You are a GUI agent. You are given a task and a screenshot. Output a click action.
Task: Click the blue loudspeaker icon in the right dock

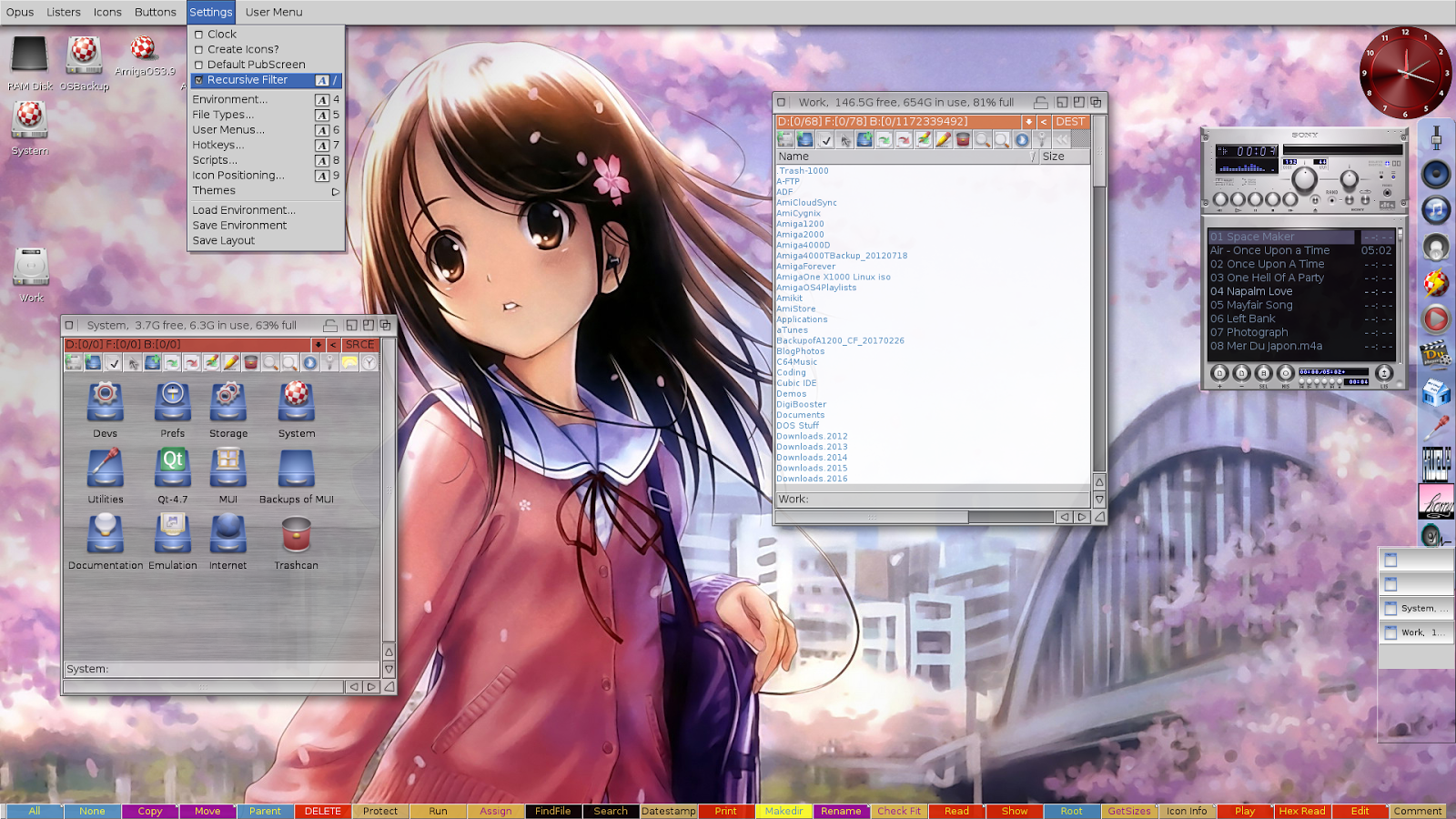pyautogui.click(x=1436, y=174)
